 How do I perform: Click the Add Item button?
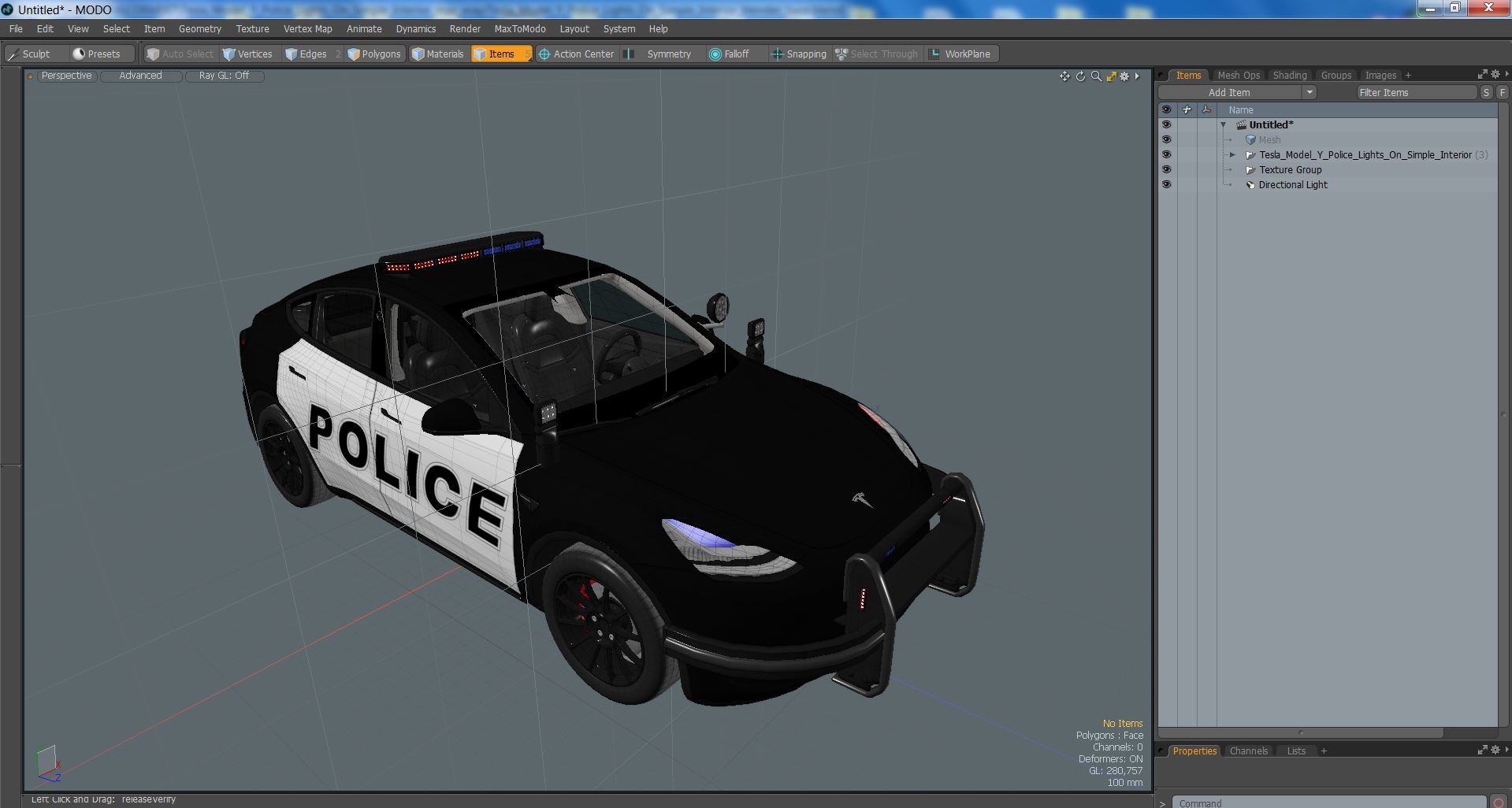pyautogui.click(x=1229, y=92)
